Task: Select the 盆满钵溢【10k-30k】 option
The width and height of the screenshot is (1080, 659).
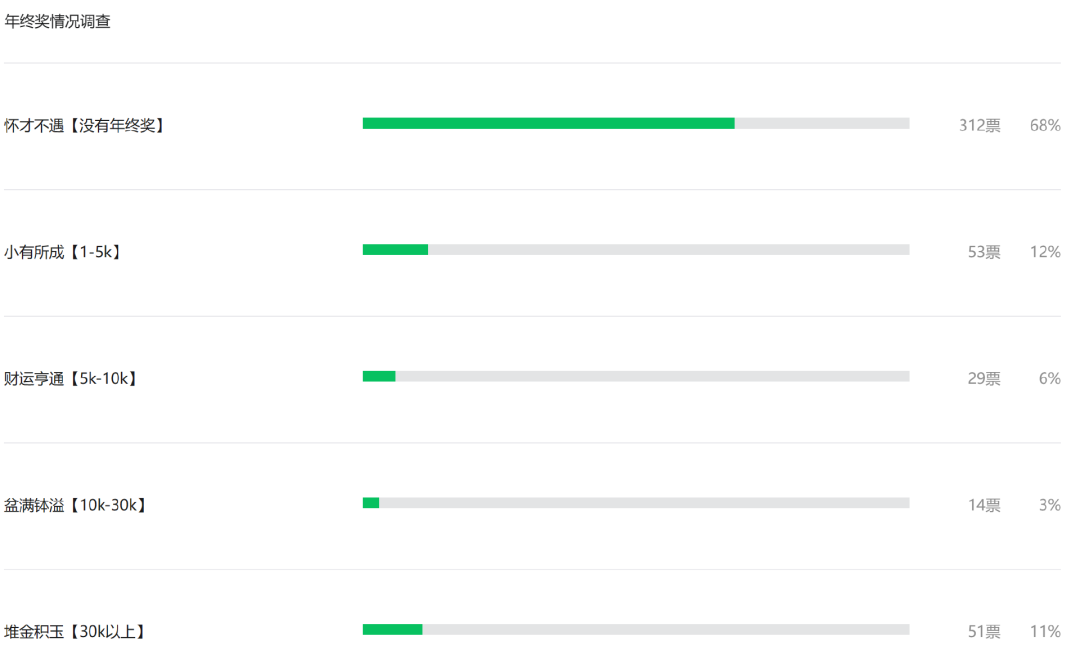Action: (76, 505)
